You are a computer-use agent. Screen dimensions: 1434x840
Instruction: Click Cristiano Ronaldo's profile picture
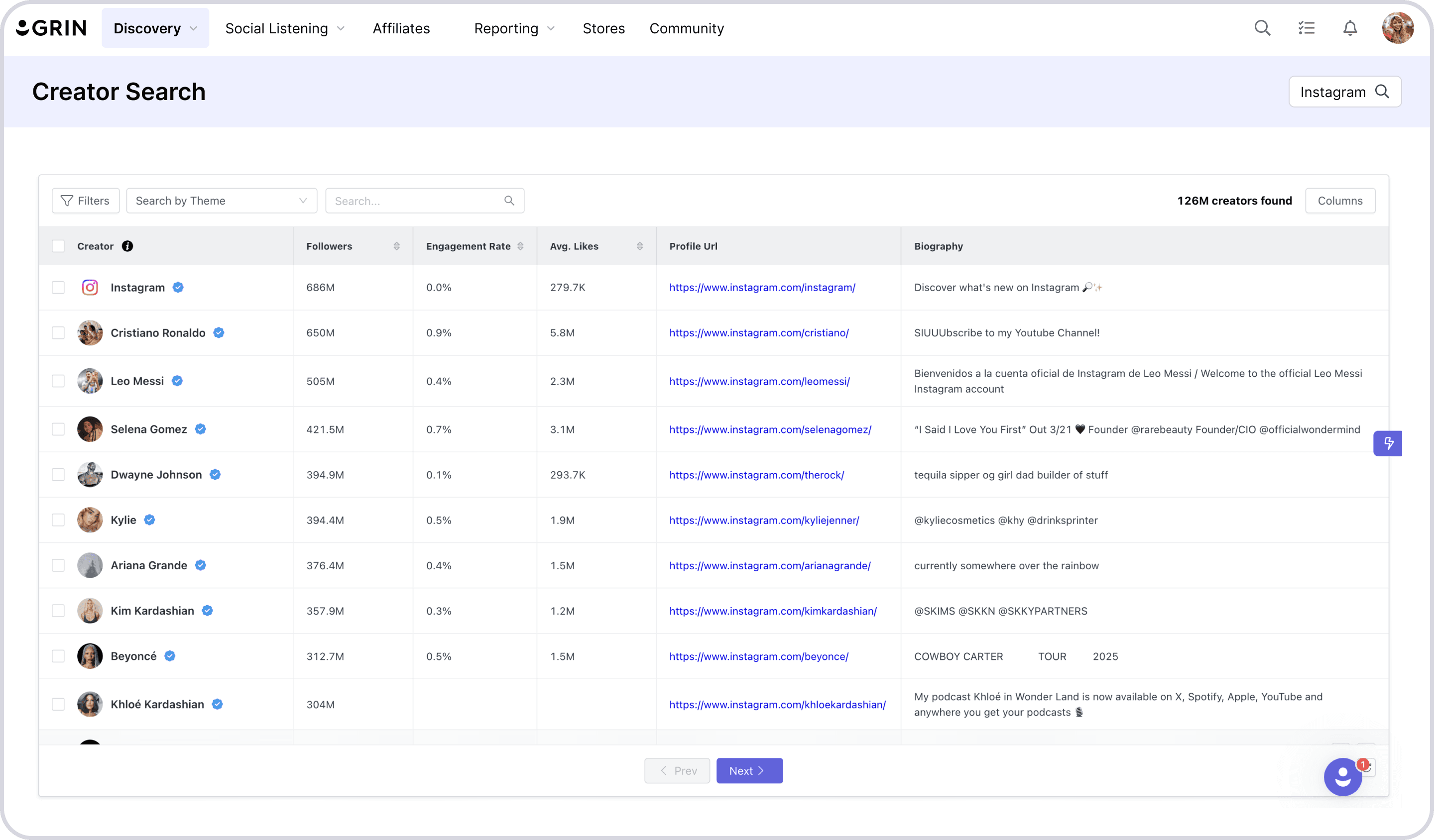click(90, 333)
